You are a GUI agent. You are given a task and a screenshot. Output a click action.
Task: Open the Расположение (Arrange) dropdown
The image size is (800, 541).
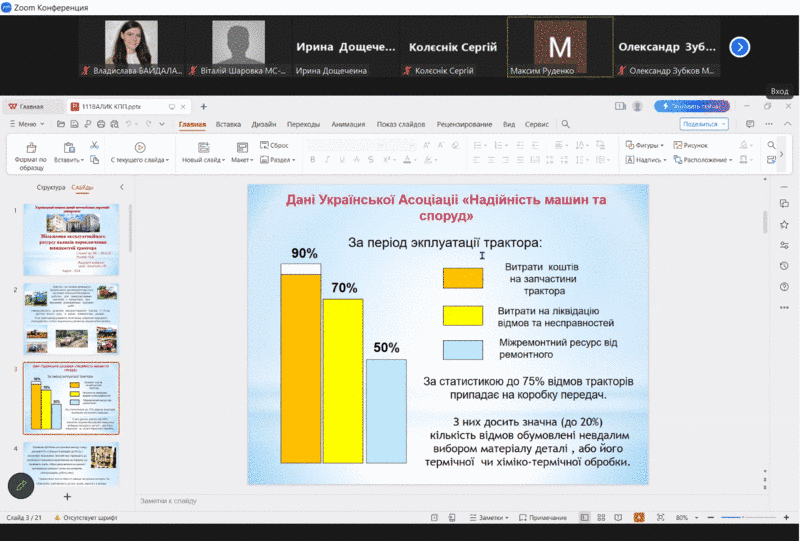[703, 160]
